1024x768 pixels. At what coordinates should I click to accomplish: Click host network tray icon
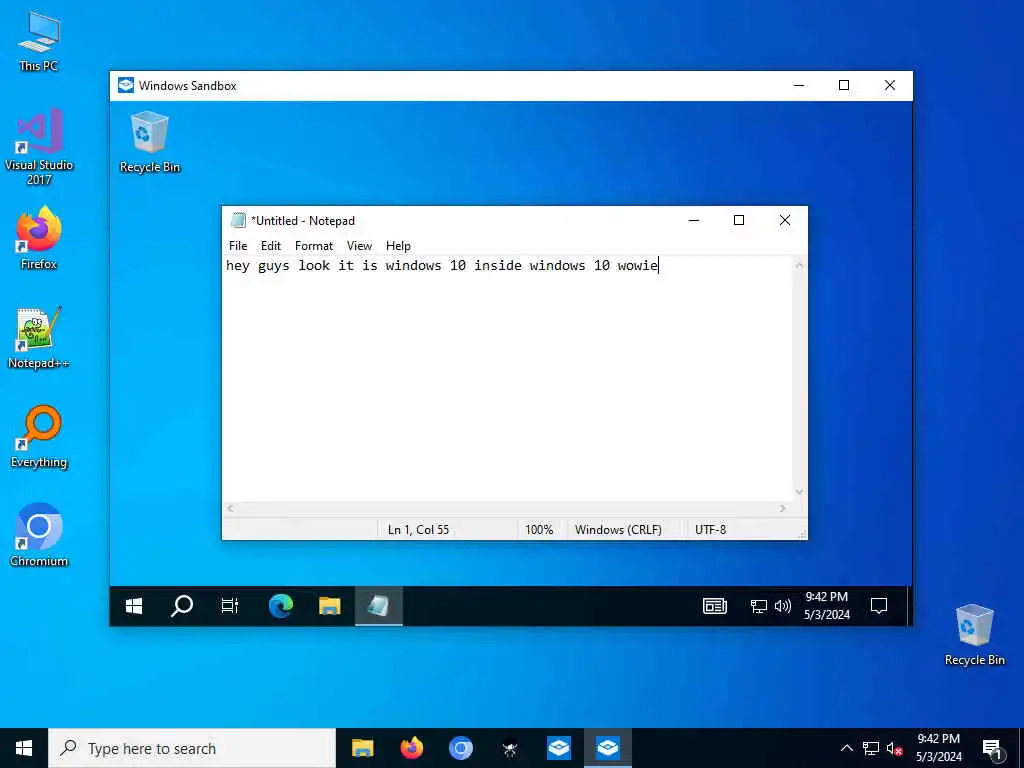871,748
